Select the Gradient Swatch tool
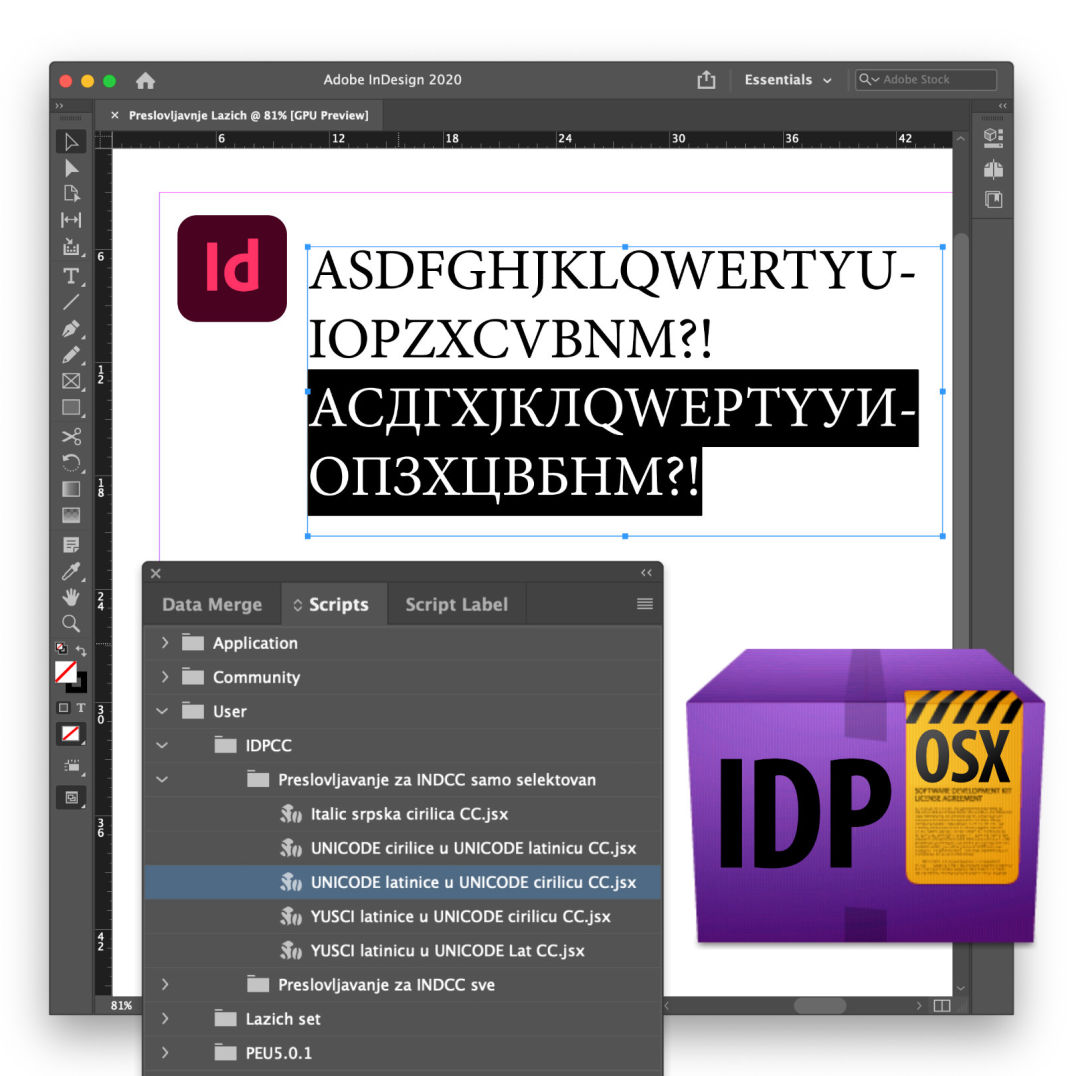 coord(71,489)
